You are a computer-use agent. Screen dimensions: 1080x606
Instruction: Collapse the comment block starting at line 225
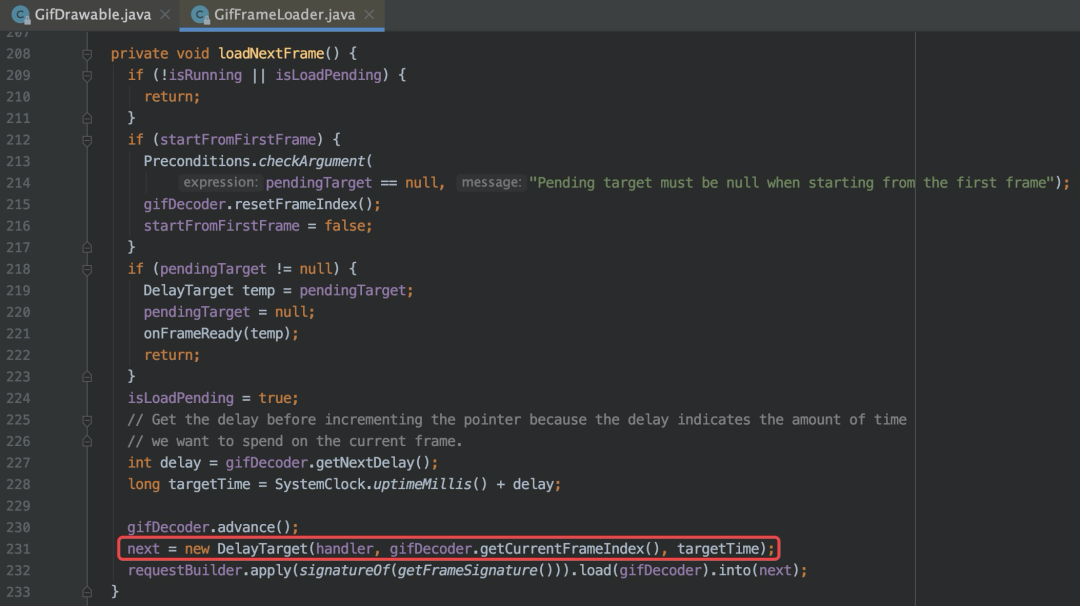click(87, 420)
